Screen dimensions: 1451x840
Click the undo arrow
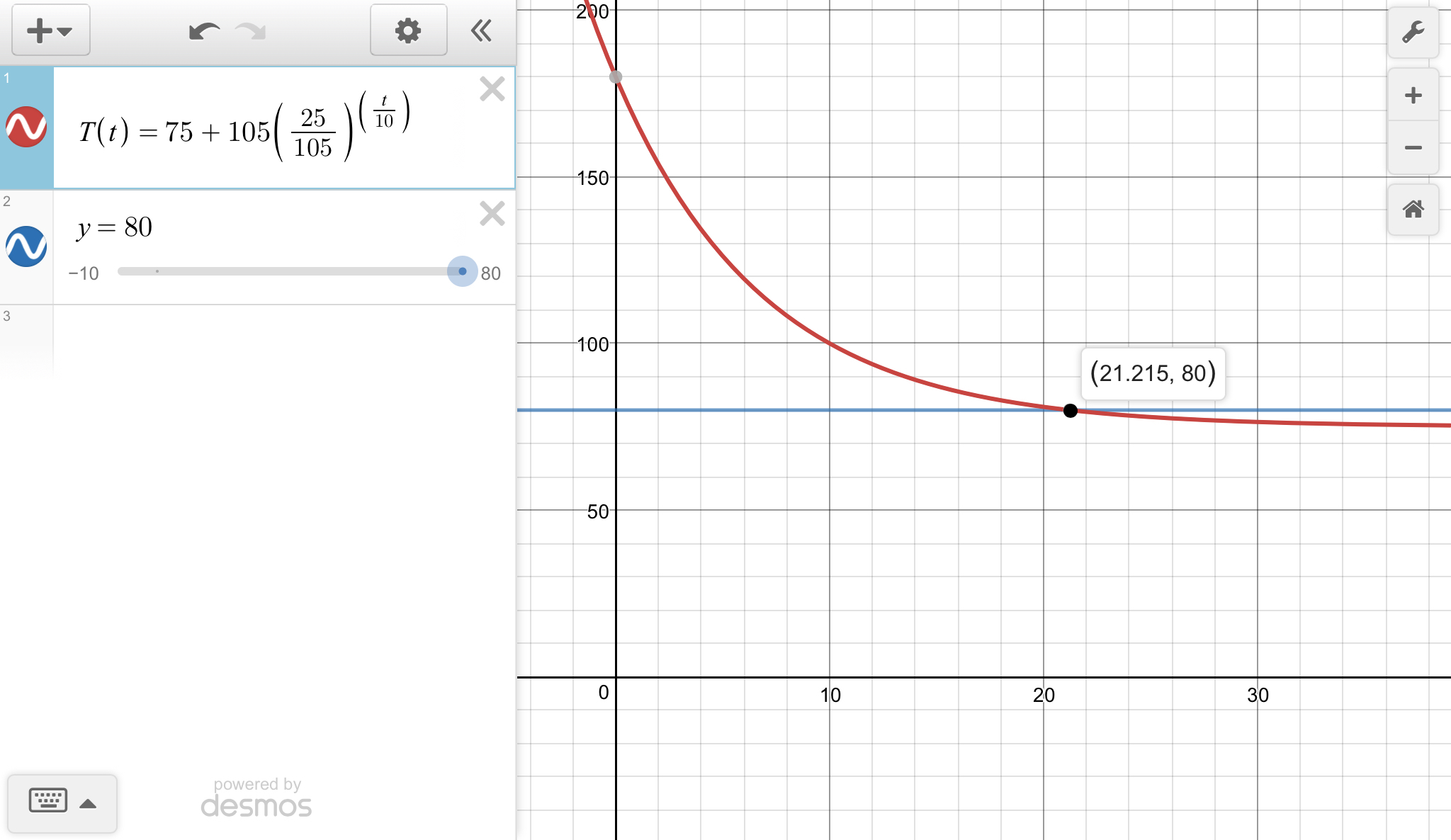pyautogui.click(x=204, y=31)
